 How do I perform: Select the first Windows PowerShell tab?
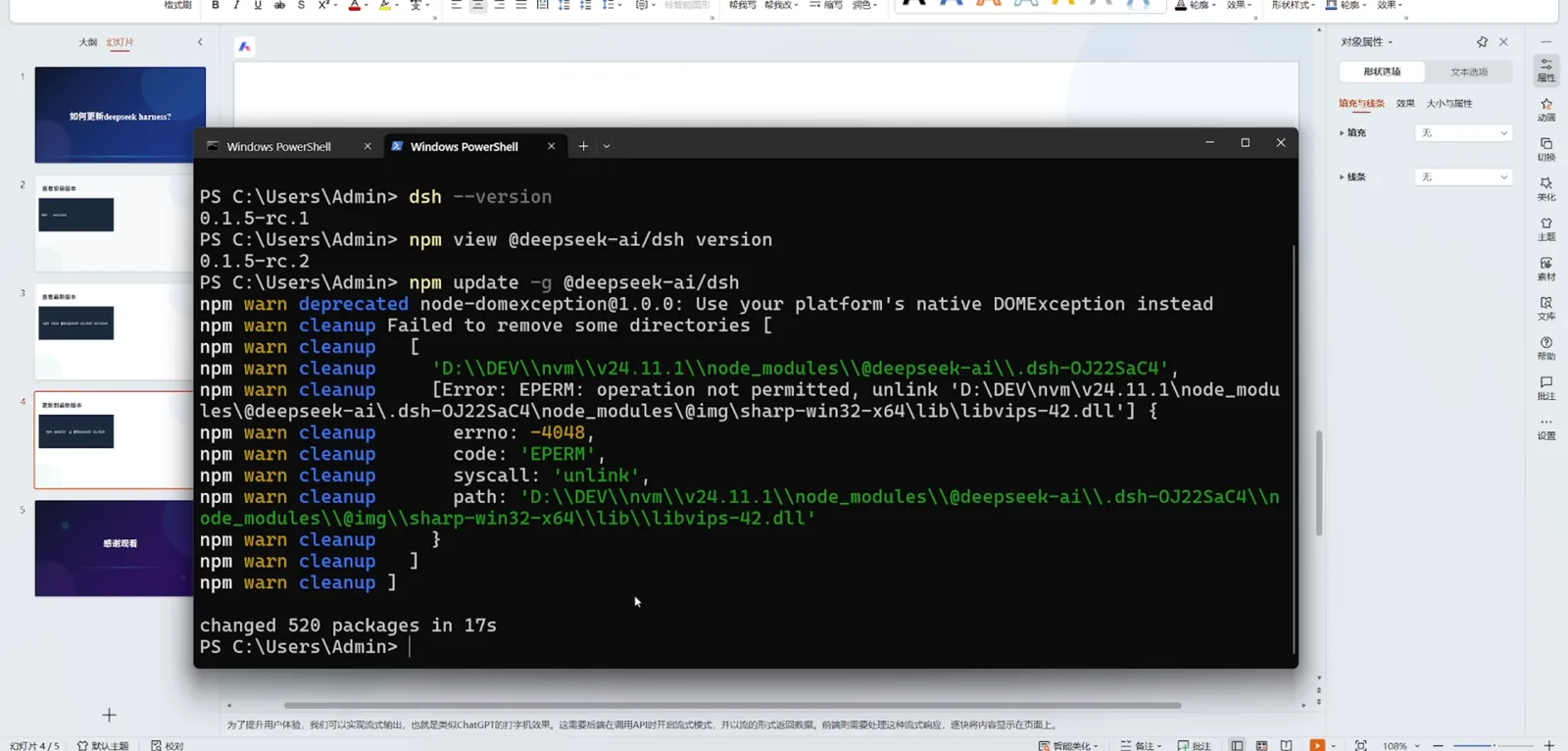pyautogui.click(x=278, y=146)
